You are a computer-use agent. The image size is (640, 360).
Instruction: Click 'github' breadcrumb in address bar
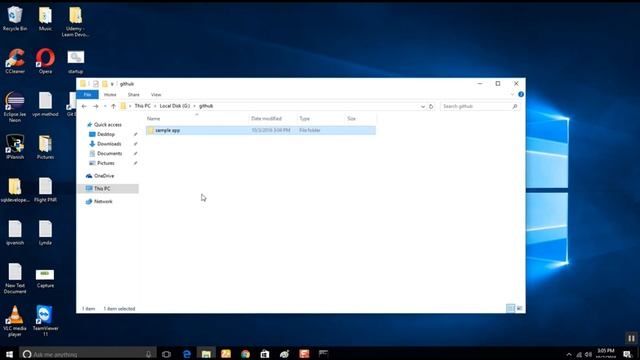[x=206, y=106]
